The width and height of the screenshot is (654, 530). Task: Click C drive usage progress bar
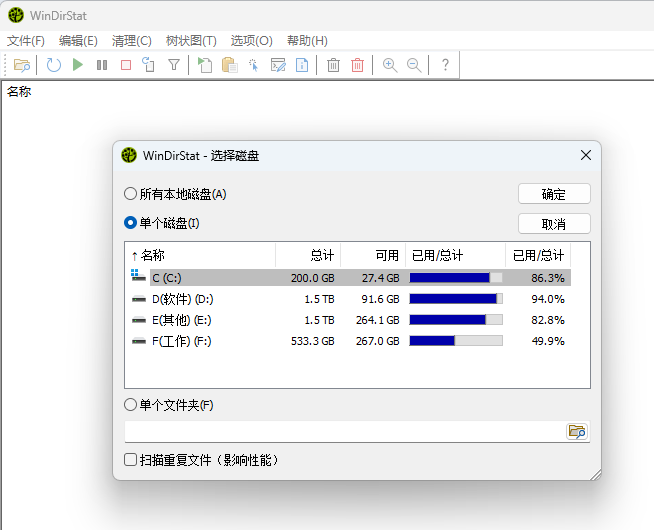coord(456,278)
